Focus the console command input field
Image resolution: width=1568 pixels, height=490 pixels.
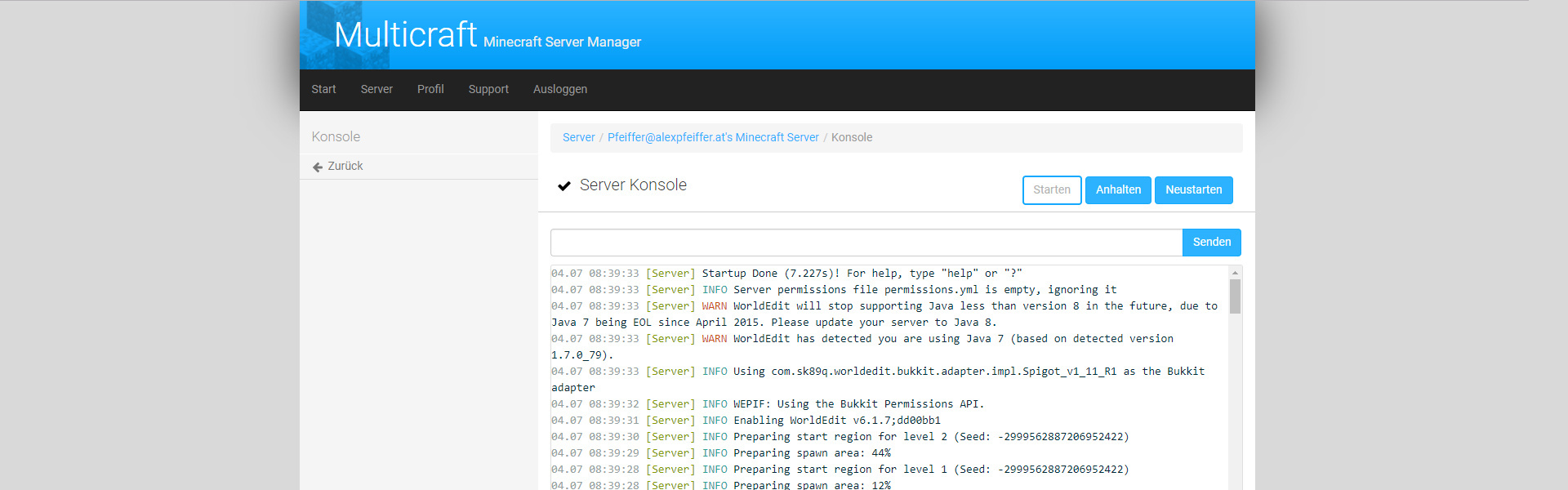pos(866,243)
